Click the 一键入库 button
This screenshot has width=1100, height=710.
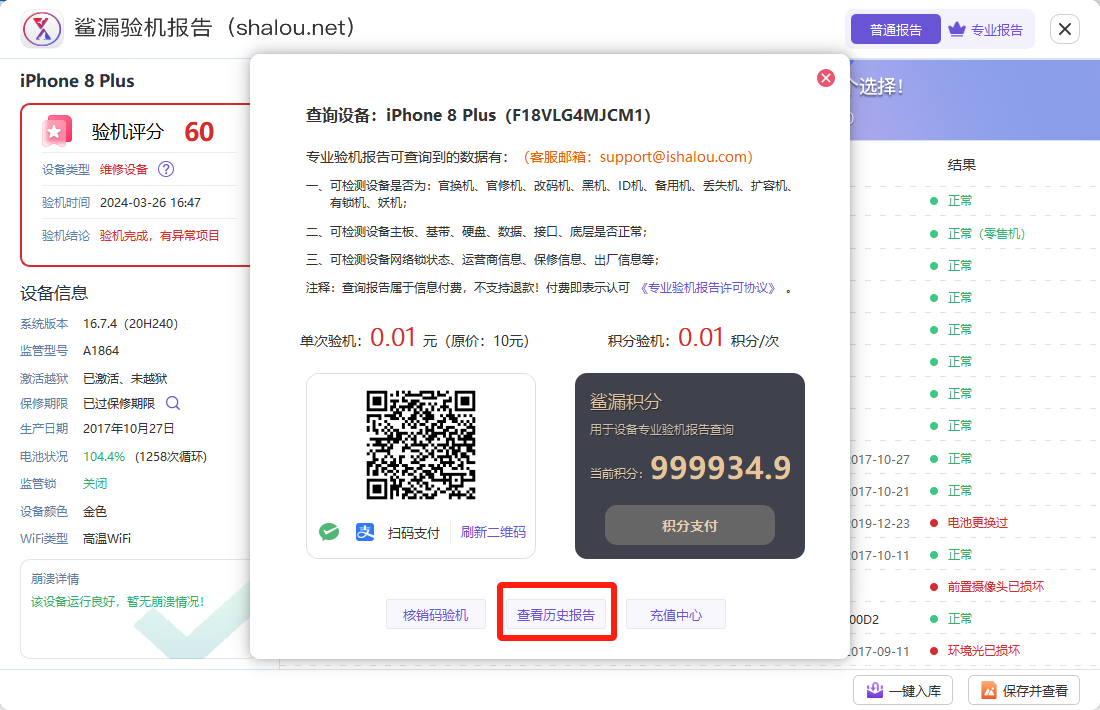coord(903,690)
